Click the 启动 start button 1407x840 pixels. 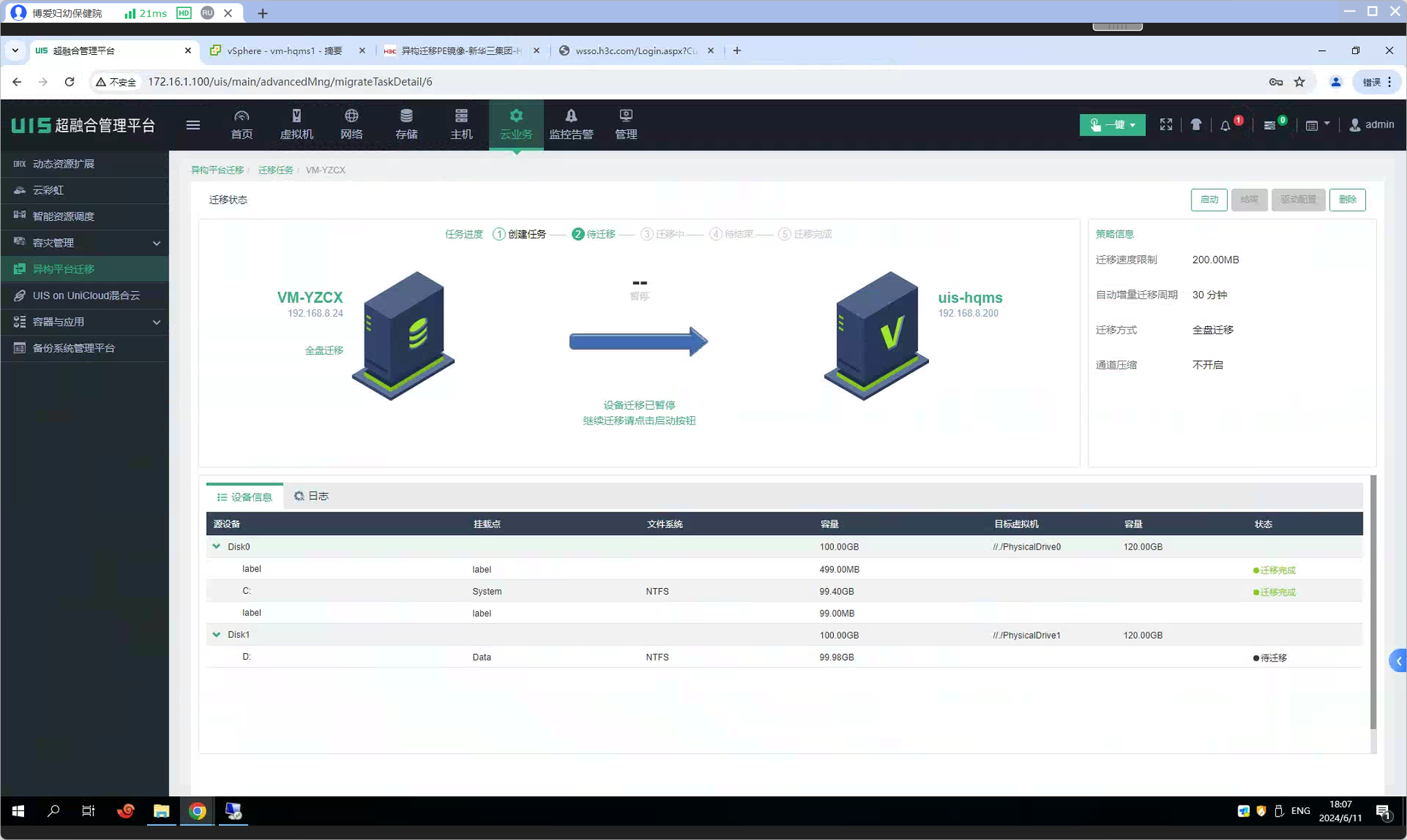coord(1209,199)
